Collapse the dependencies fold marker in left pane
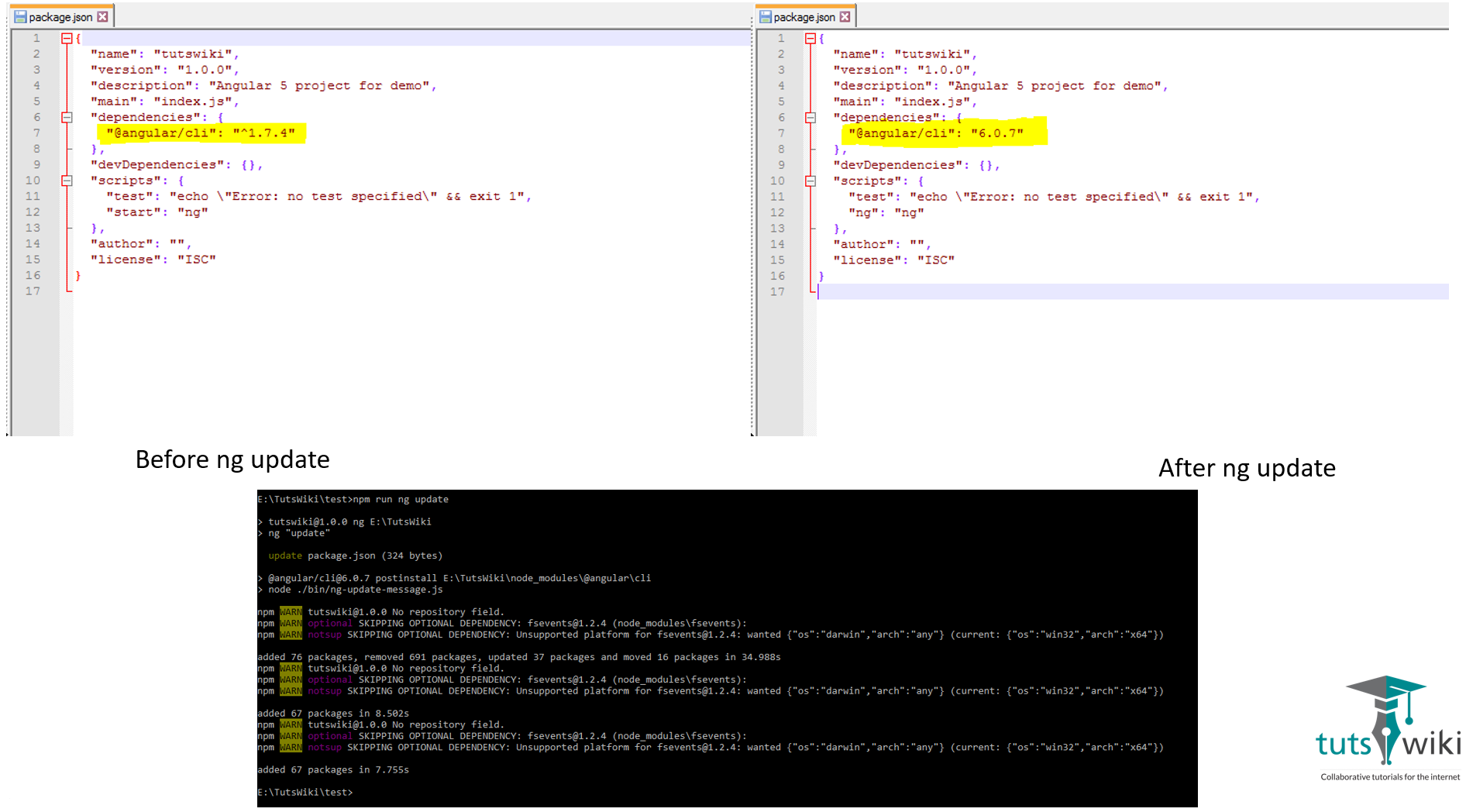The height and width of the screenshot is (812, 1466). (x=67, y=117)
